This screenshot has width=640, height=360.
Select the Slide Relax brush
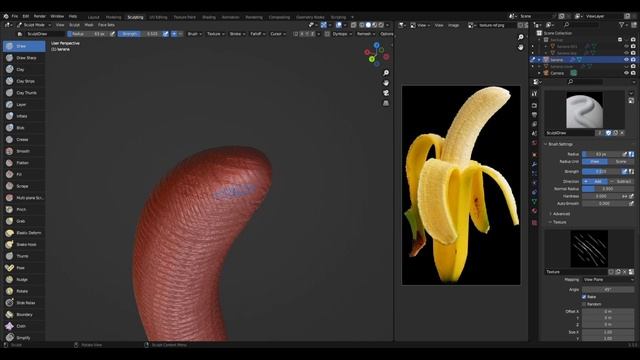(24, 303)
